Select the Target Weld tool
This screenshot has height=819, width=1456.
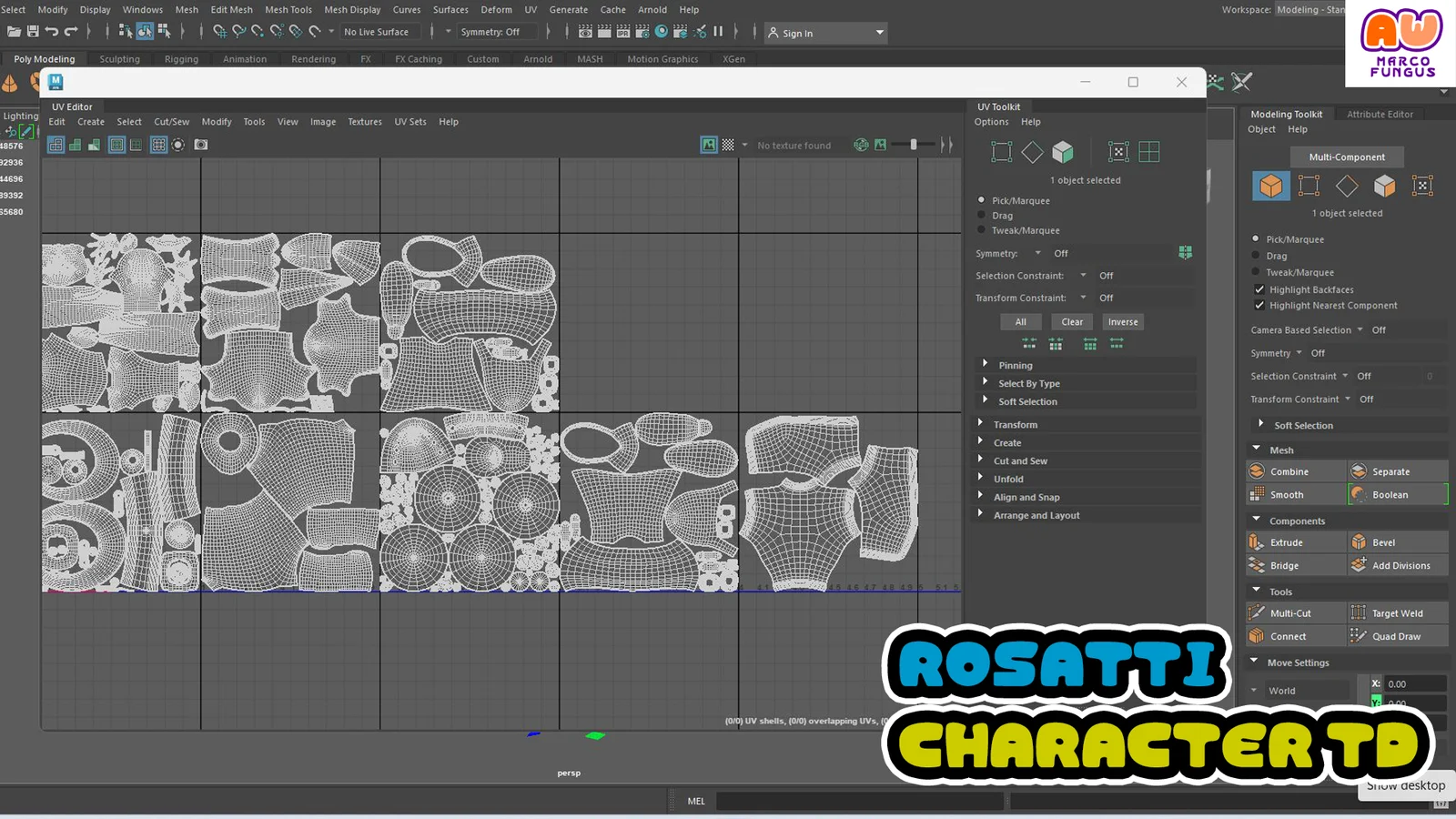coord(1397,612)
